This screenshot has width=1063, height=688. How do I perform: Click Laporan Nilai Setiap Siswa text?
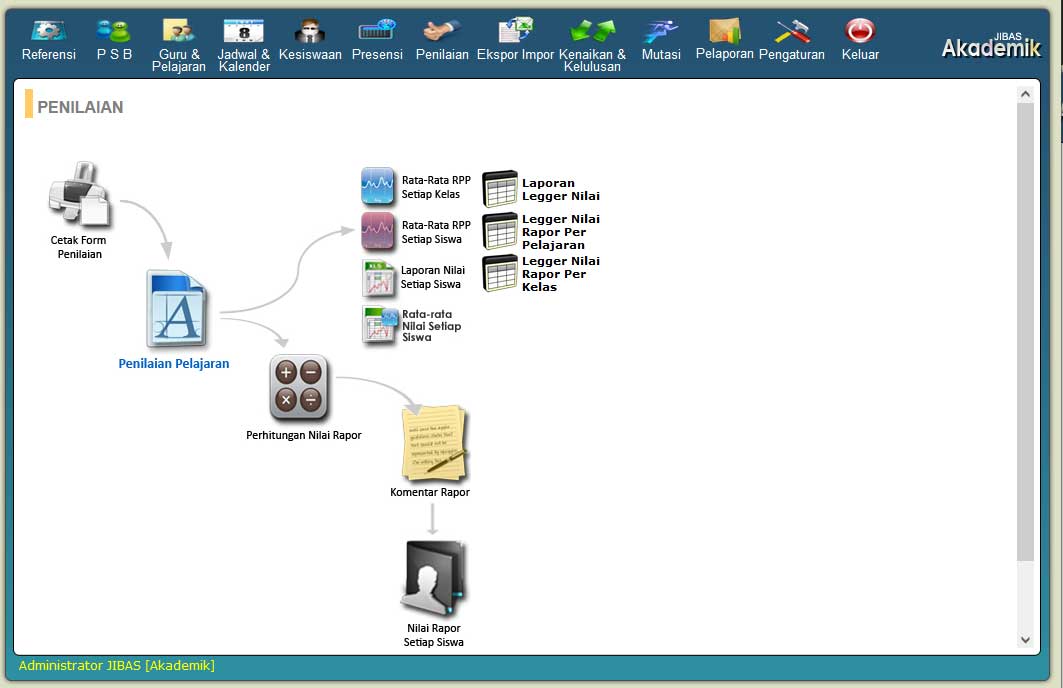(433, 277)
